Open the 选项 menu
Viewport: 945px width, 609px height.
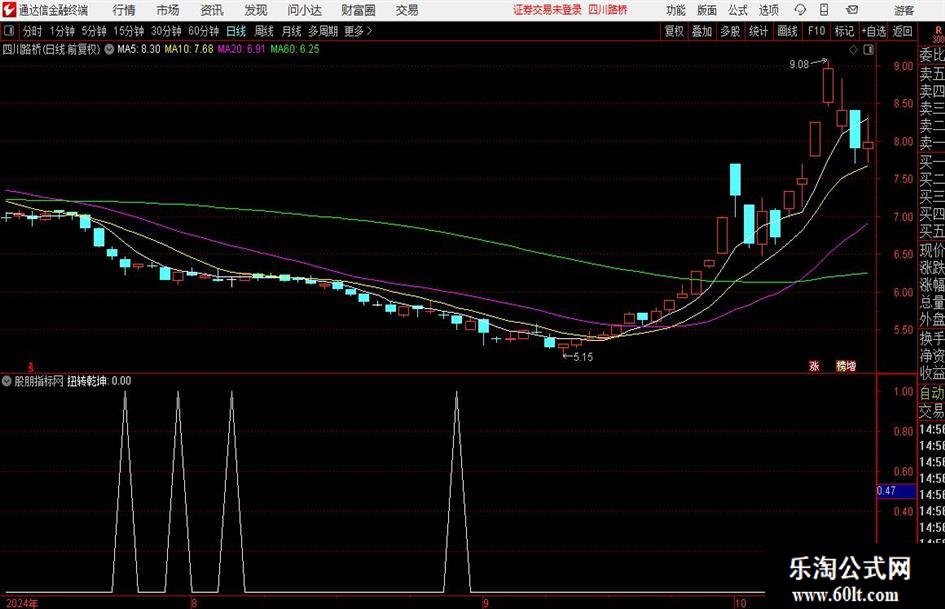click(768, 10)
